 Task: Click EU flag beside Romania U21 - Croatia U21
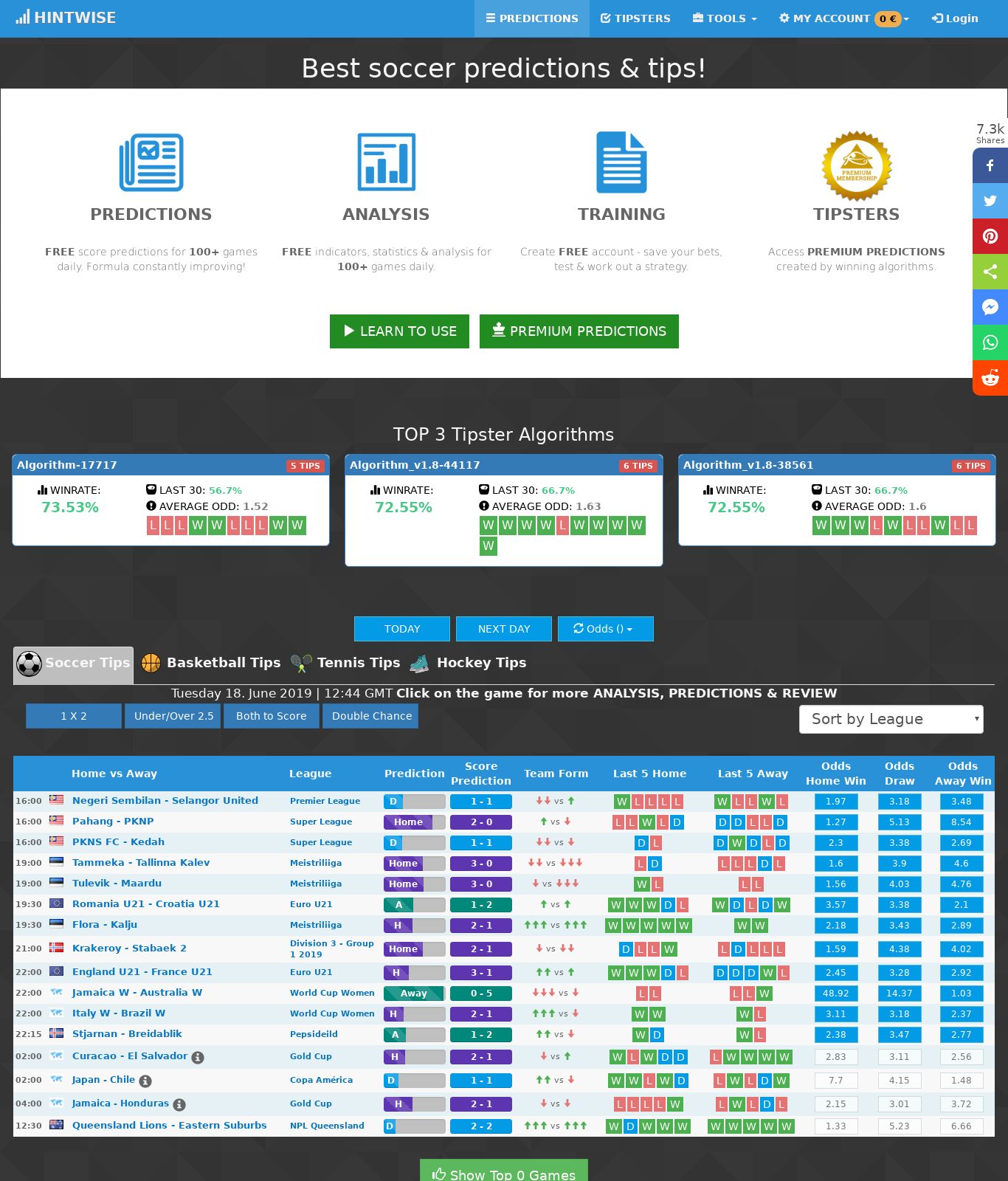coord(56,903)
